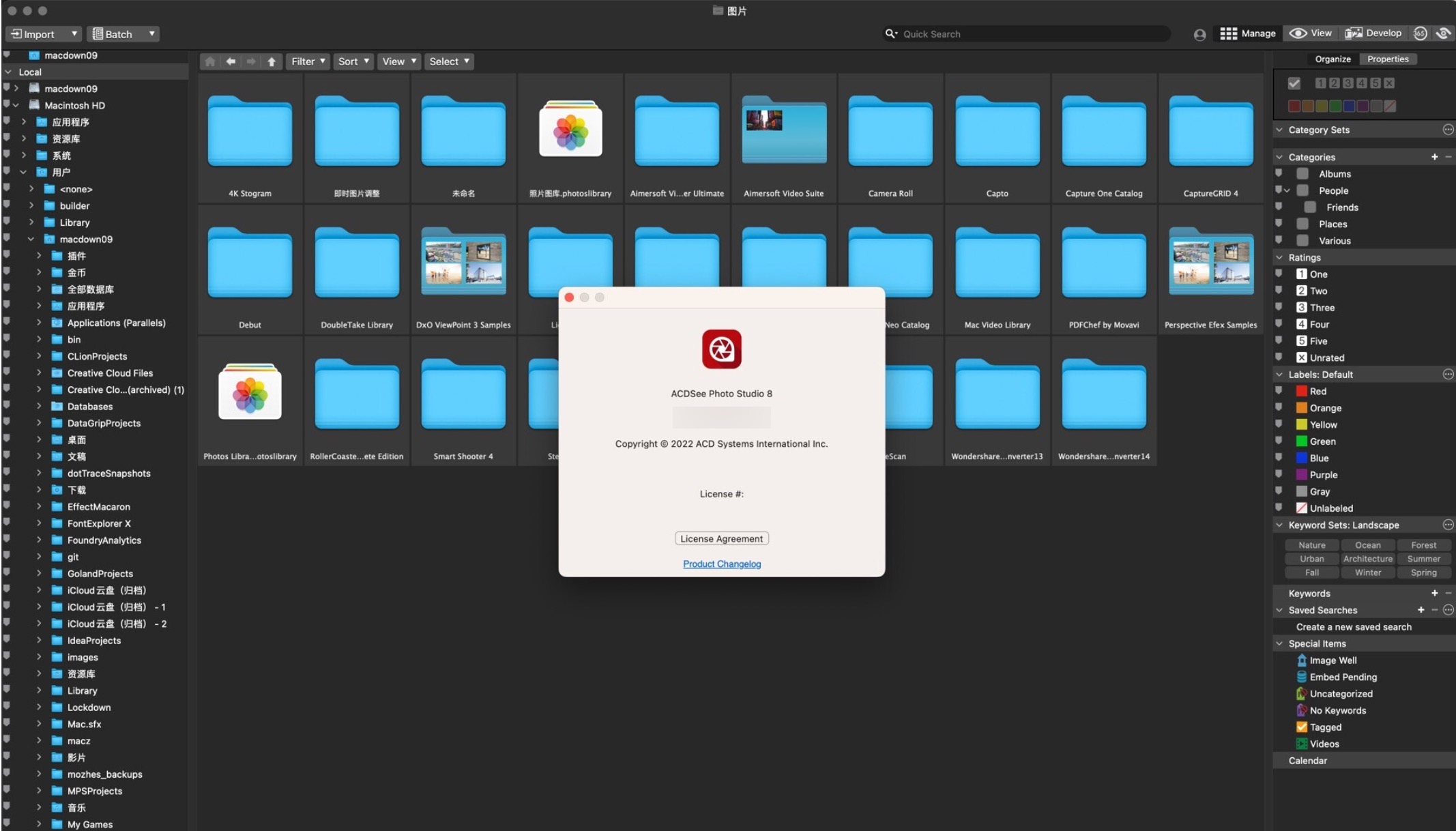Click the rating 1 quick-filter box

tap(1321, 83)
